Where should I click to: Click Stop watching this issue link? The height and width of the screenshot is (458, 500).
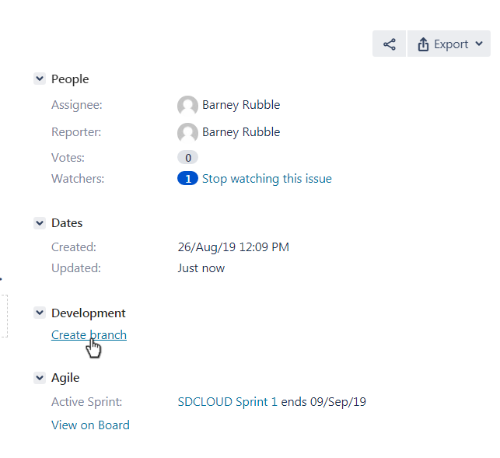click(x=267, y=179)
